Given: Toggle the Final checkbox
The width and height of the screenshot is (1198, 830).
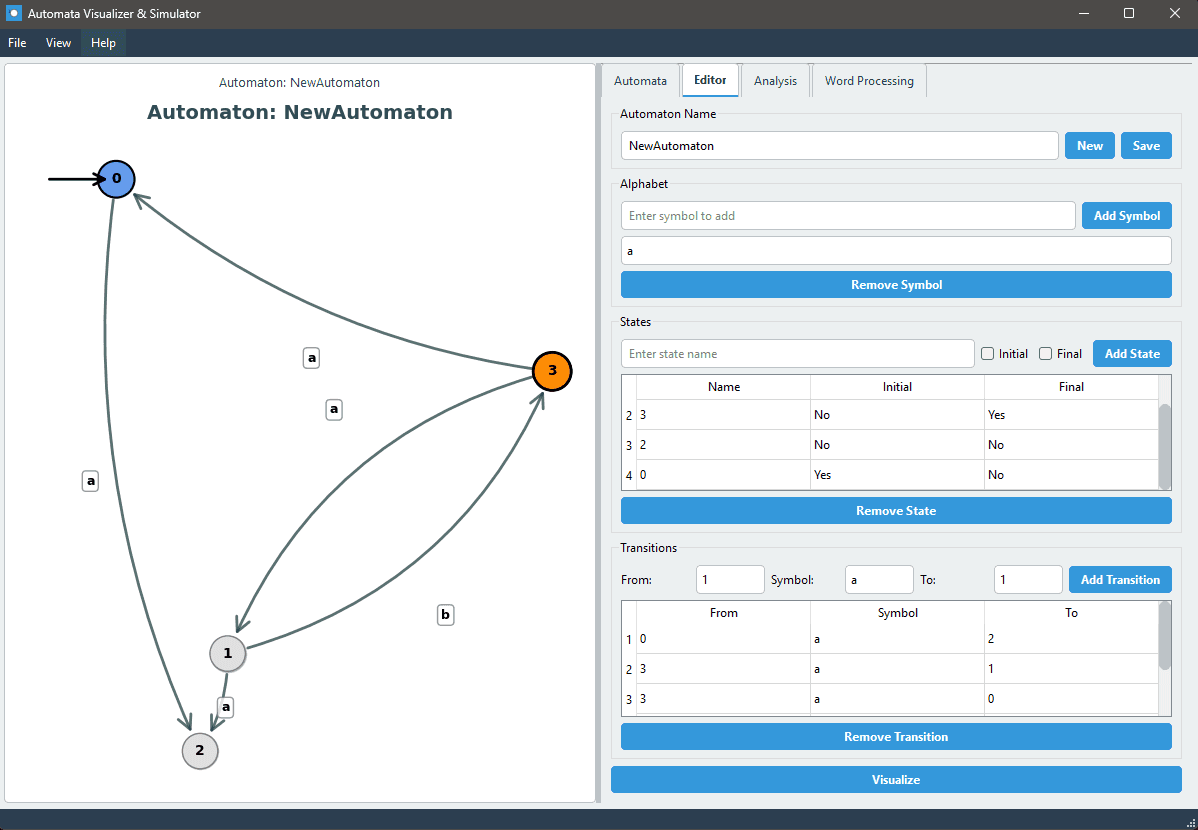Looking at the screenshot, I should tap(1046, 353).
